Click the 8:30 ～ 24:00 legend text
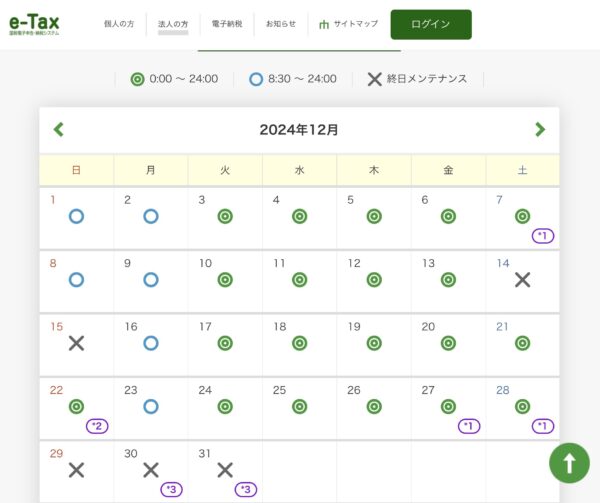Screen dimensions: 600x503 pyautogui.click(x=302, y=79)
